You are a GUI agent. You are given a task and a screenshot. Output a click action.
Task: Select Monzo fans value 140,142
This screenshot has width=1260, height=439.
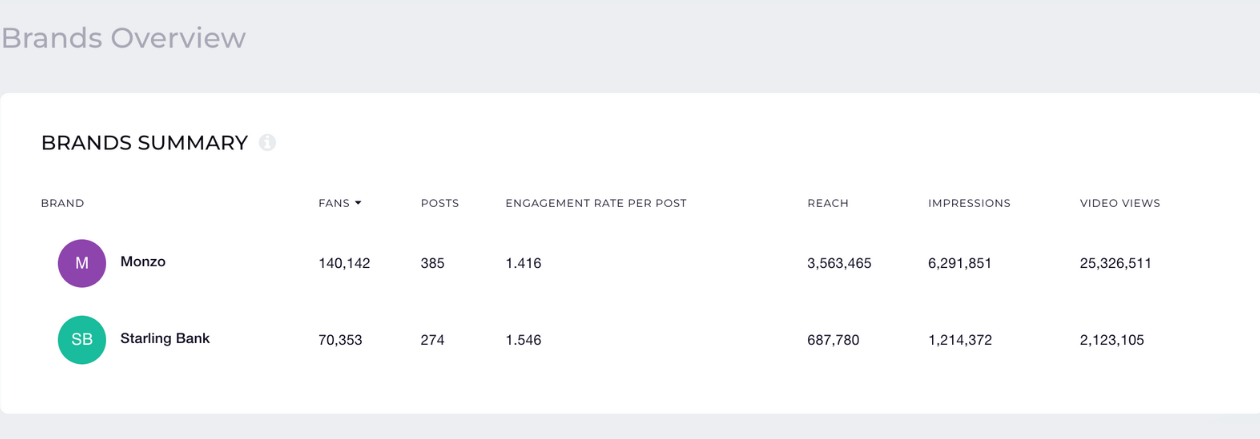[344, 264]
